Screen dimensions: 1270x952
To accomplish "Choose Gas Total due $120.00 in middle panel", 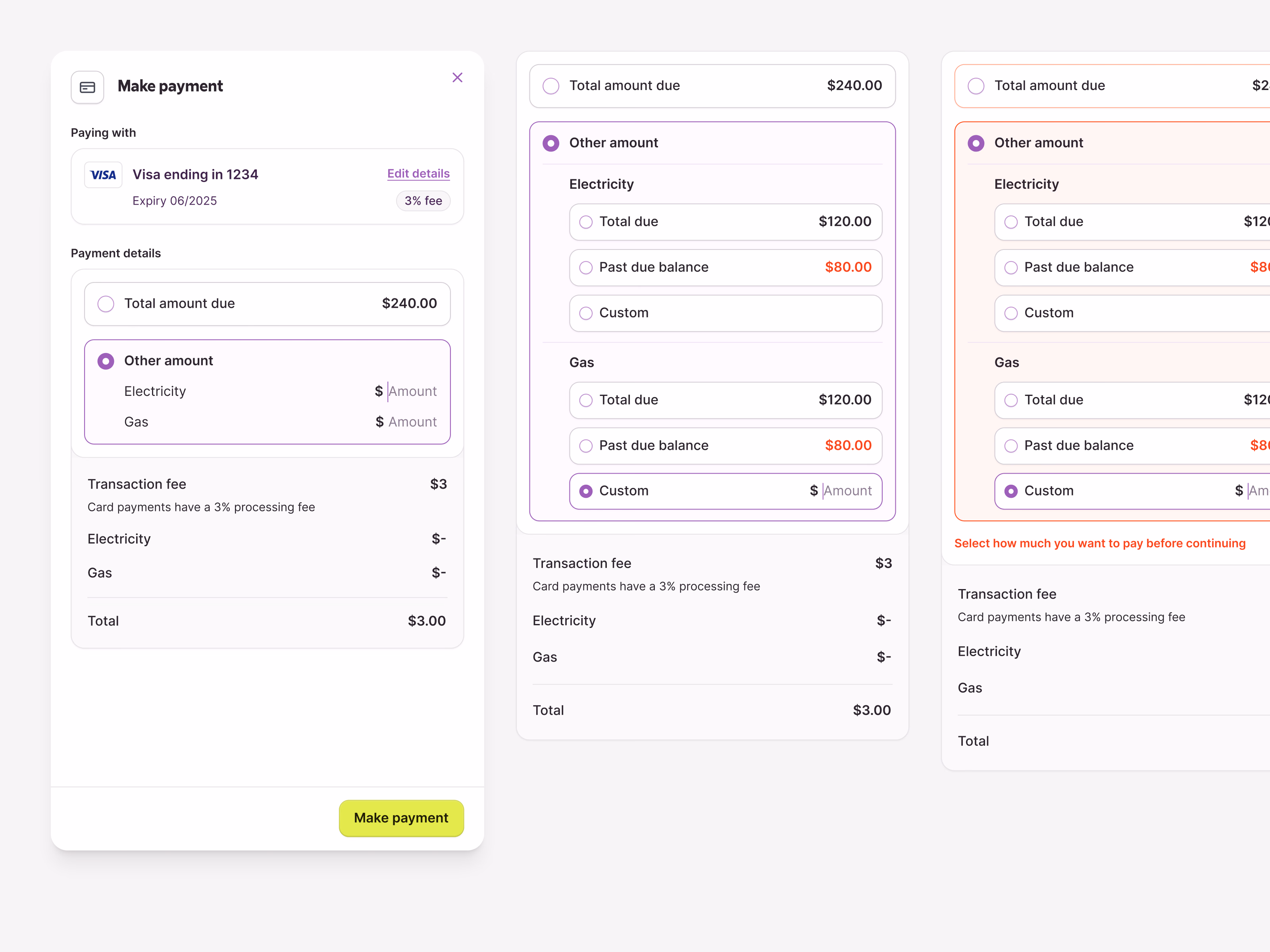I will (x=725, y=400).
